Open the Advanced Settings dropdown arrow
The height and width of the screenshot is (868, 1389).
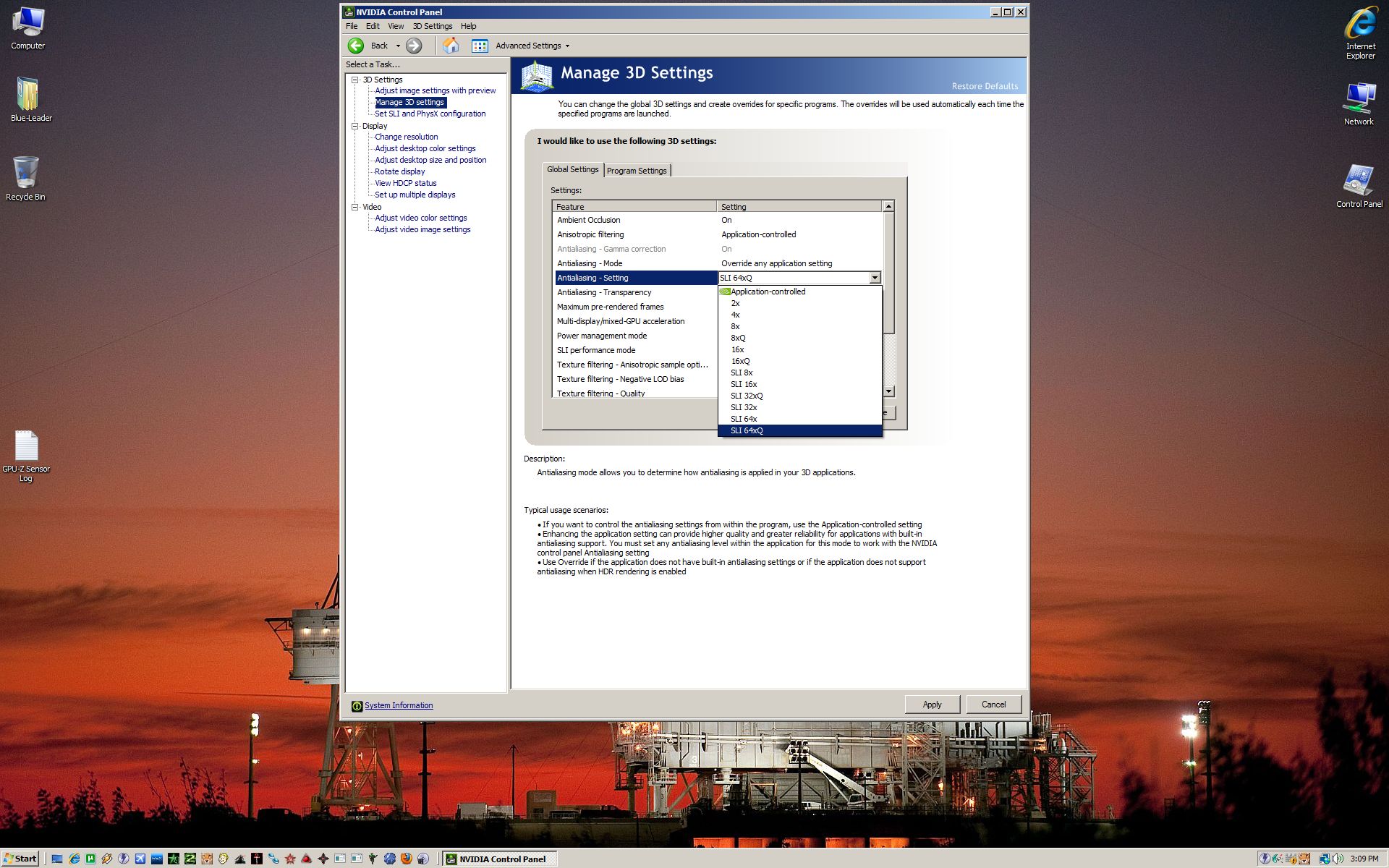point(567,46)
